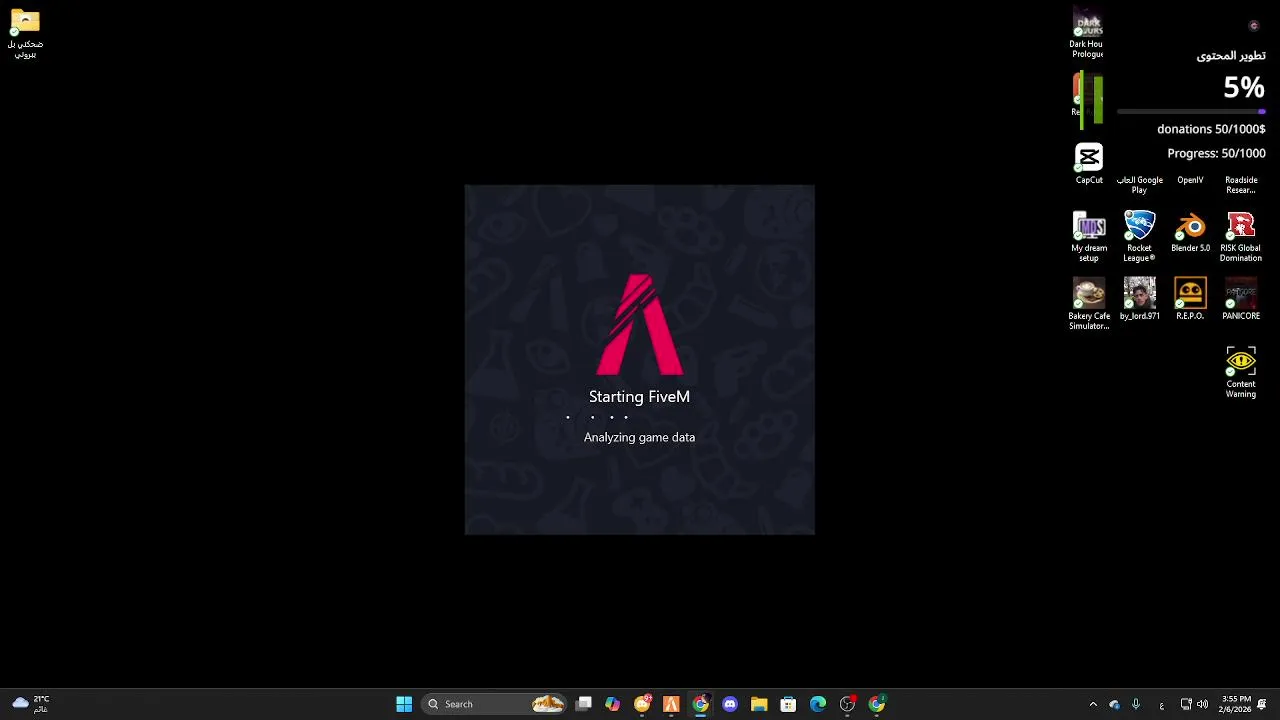Open the Bakery Cafe Simulator shortcut
1280x720 pixels.
(1089, 305)
